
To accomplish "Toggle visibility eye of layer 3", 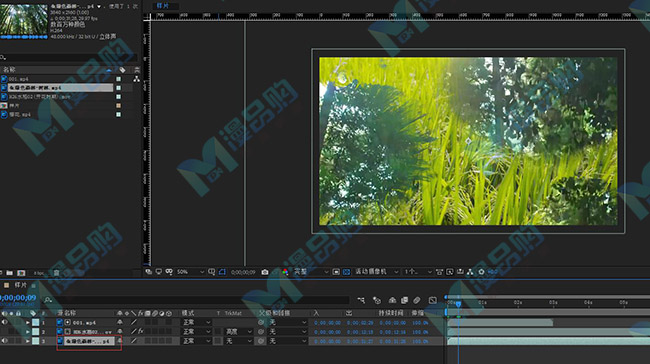I will [x=5, y=341].
